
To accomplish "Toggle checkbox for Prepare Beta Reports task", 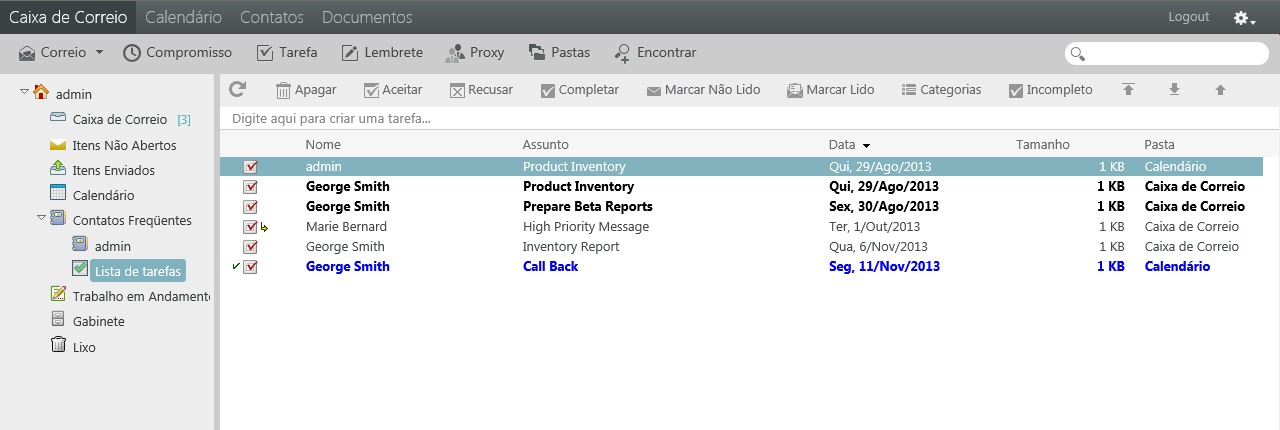I will [x=251, y=207].
